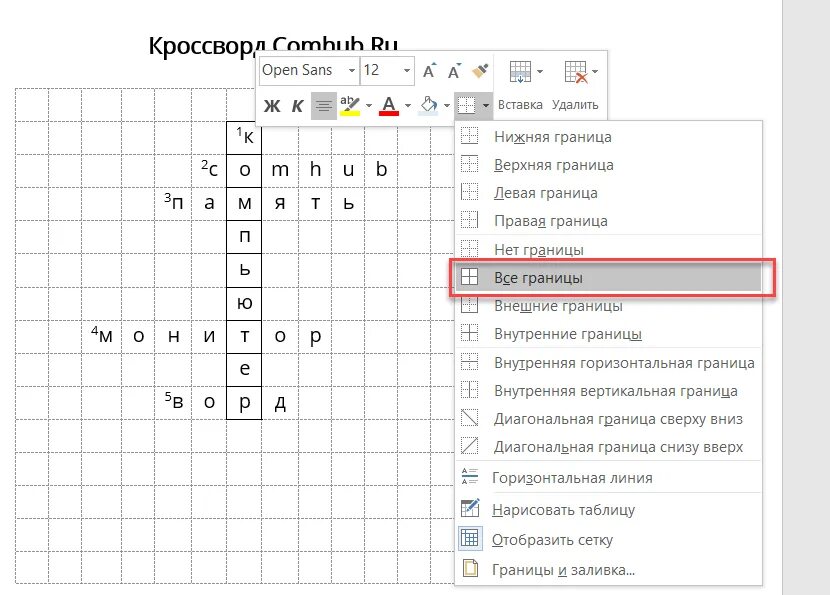Viewport: 830px width, 595px height.
Task: Open the Open Sans font name dropdown
Action: pos(351,70)
